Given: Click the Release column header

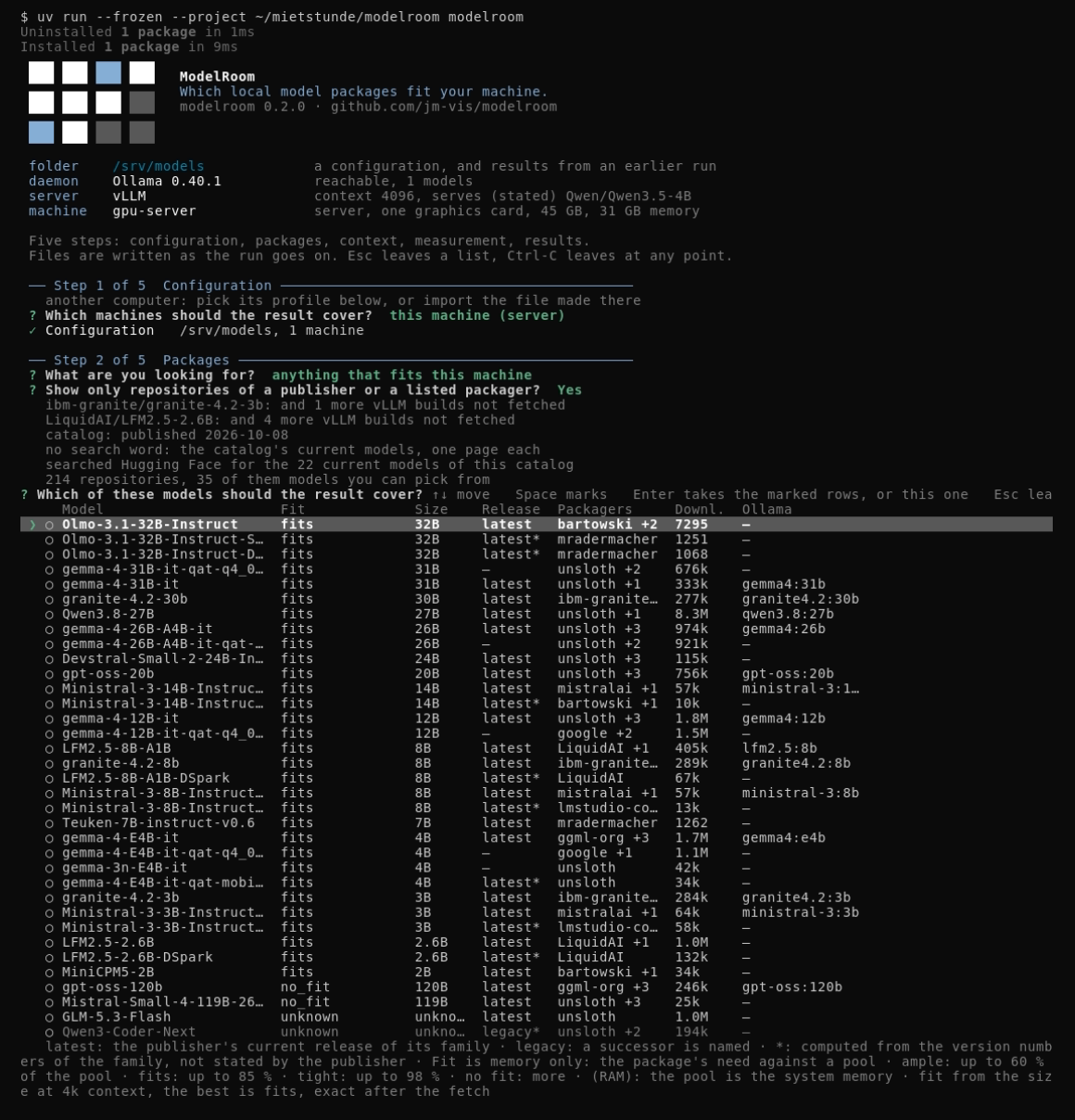Looking at the screenshot, I should 511,509.
